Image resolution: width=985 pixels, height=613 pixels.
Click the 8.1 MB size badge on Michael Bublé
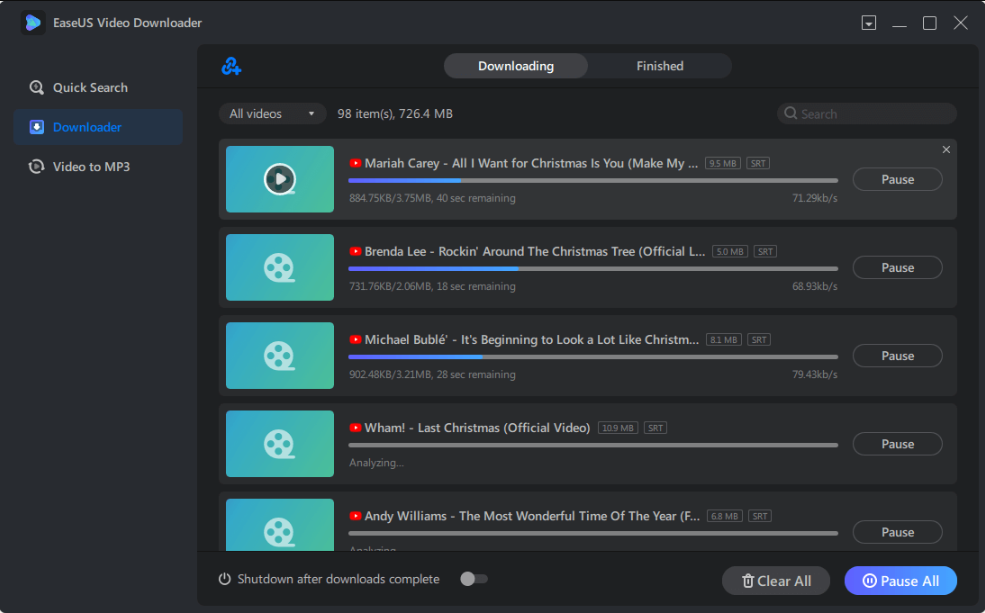point(723,340)
